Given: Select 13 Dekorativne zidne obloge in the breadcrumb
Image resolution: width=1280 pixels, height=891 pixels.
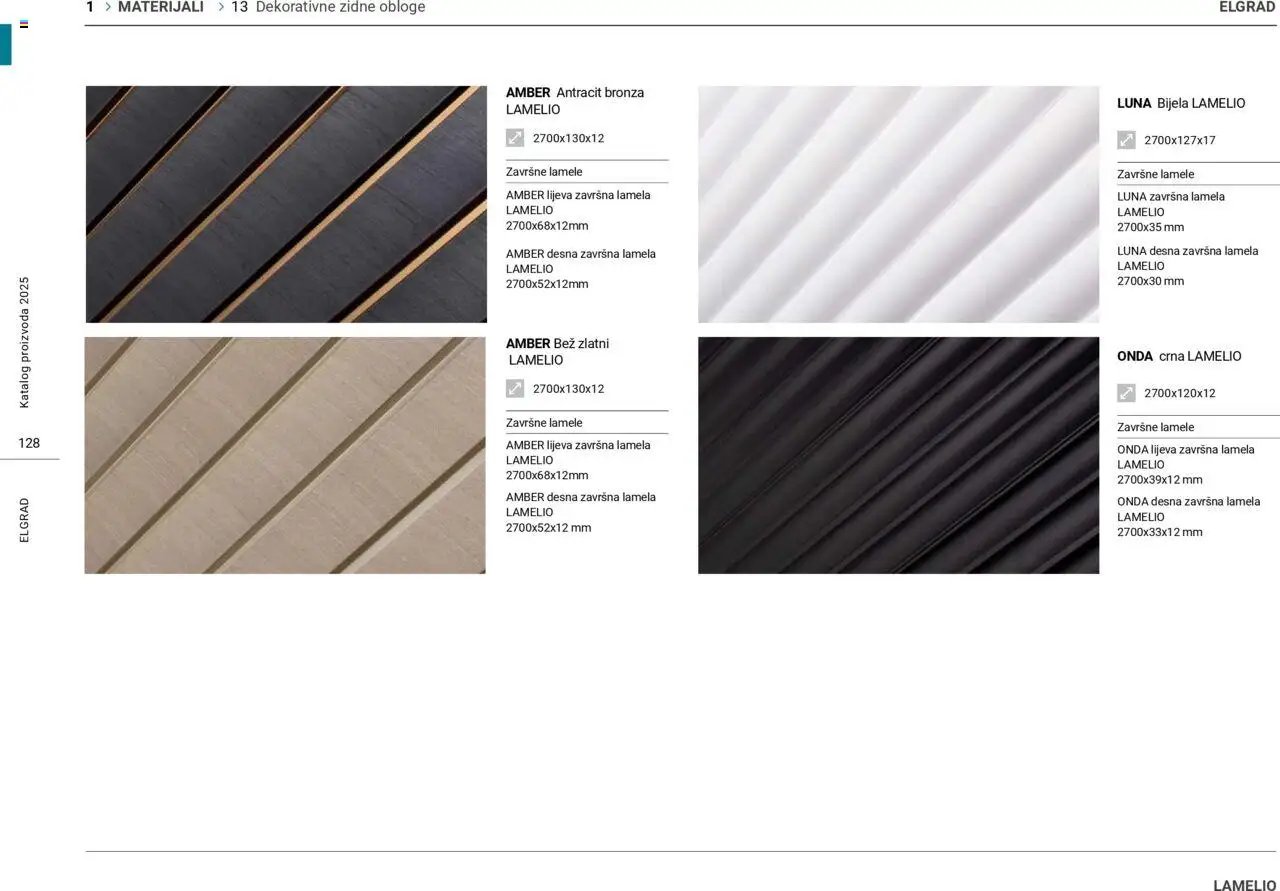Looking at the screenshot, I should [x=340, y=7].
